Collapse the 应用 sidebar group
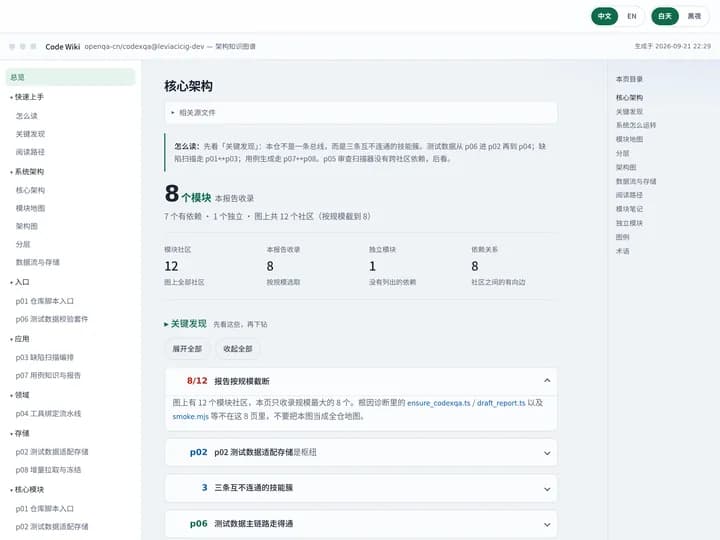Screen dimensions: 720x540 pyautogui.click(x=20, y=339)
